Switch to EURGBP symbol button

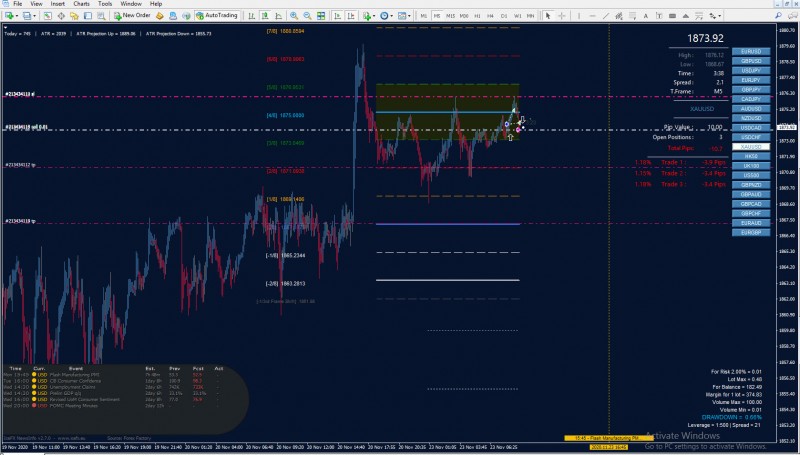[751, 233]
